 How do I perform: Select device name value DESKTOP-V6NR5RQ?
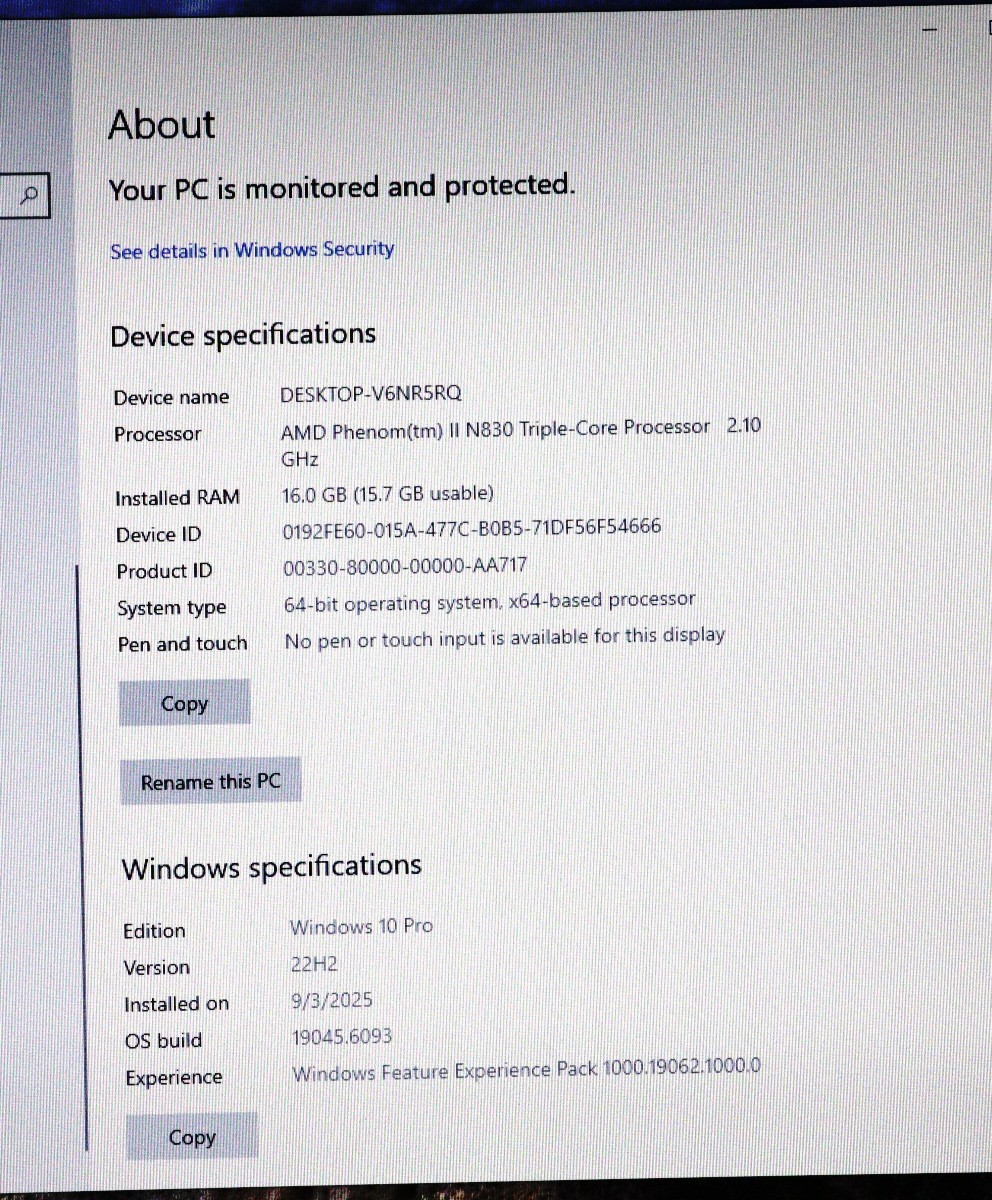click(371, 394)
